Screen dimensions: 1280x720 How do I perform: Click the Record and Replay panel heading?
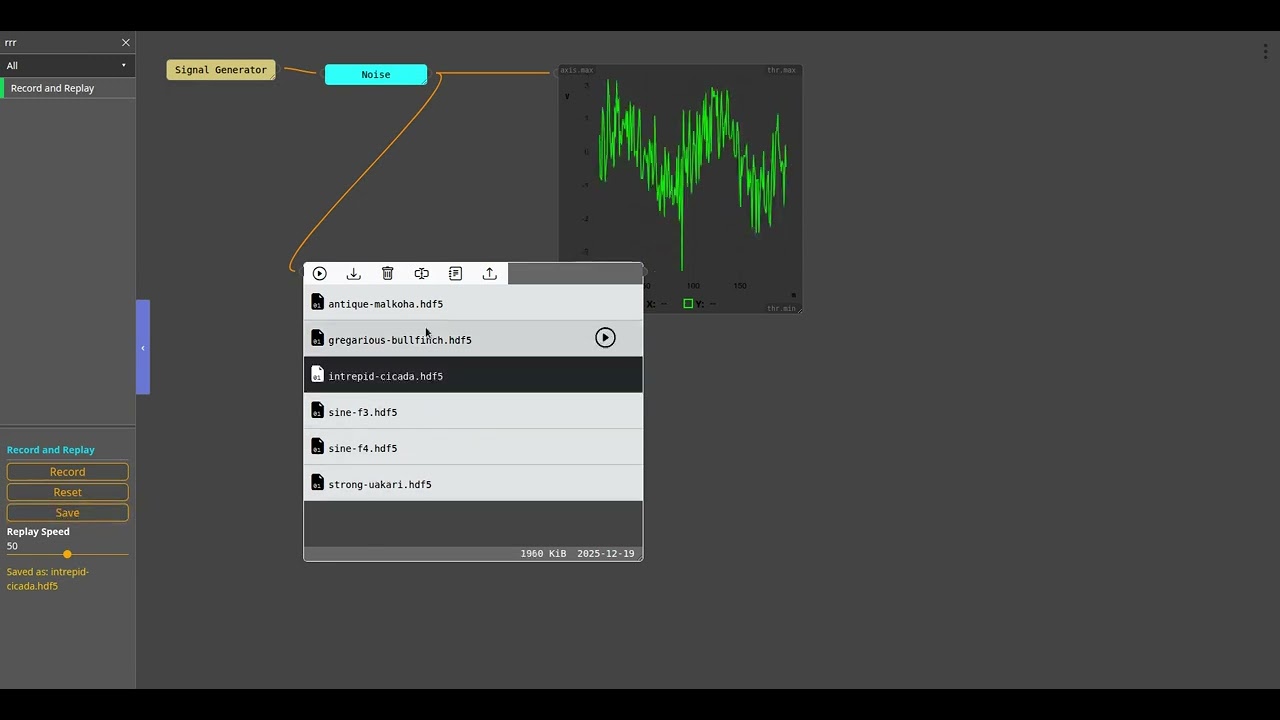51,450
